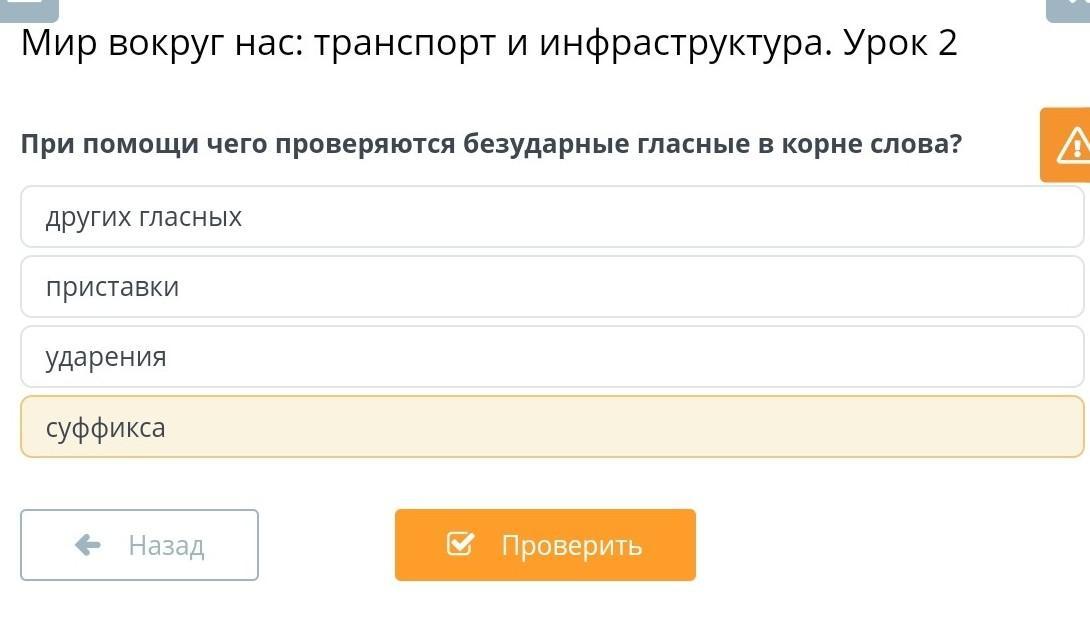Image resolution: width=1090 pixels, height=642 pixels.
Task: Click the lesson title "Мир вокруг нас"
Action: [162, 43]
